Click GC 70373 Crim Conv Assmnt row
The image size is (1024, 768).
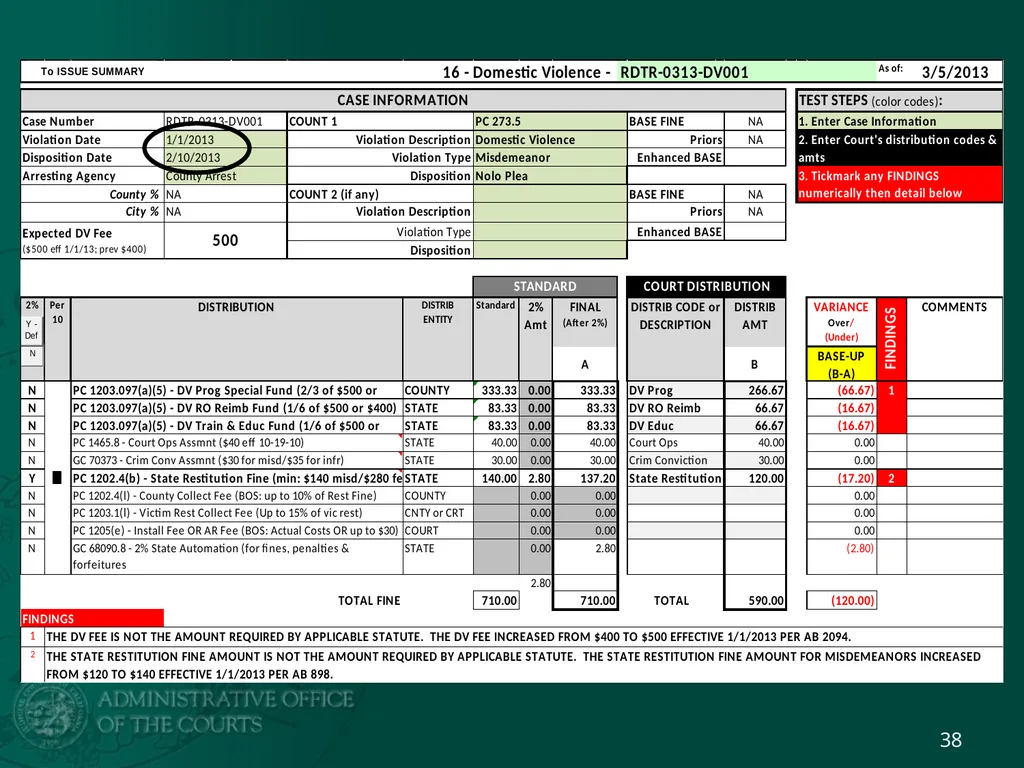pos(236,460)
